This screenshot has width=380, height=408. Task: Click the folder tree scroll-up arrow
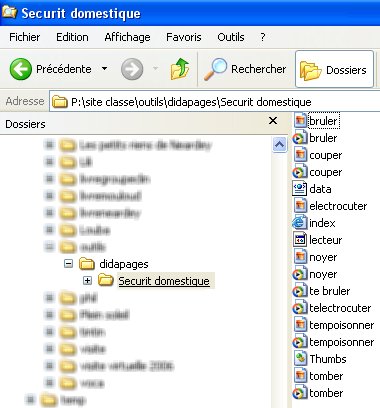tap(279, 145)
